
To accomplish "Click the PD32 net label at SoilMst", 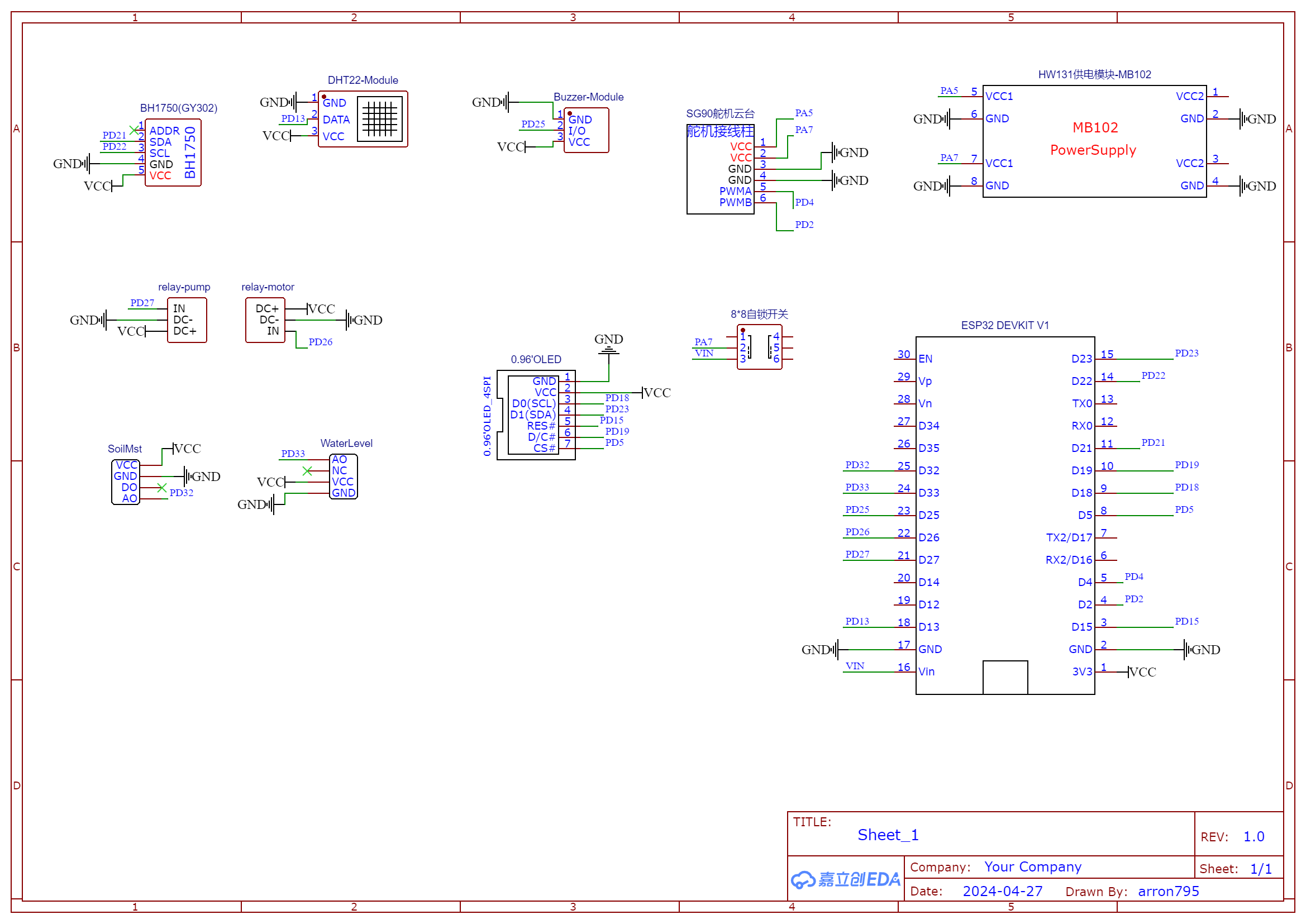I will coord(182,493).
